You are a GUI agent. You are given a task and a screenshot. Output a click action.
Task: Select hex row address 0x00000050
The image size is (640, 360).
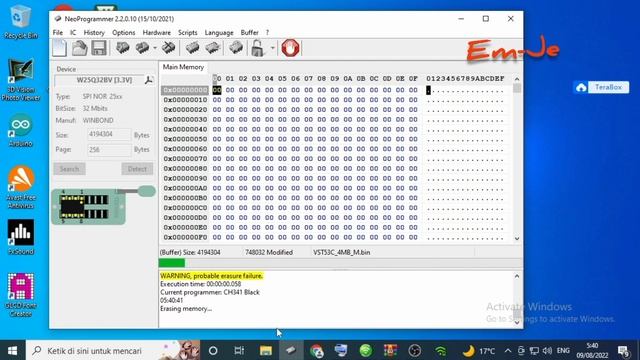click(x=185, y=139)
